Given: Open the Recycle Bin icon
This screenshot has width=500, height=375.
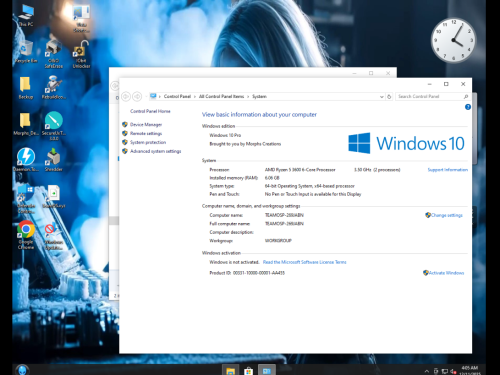Looking at the screenshot, I should [x=26, y=52].
